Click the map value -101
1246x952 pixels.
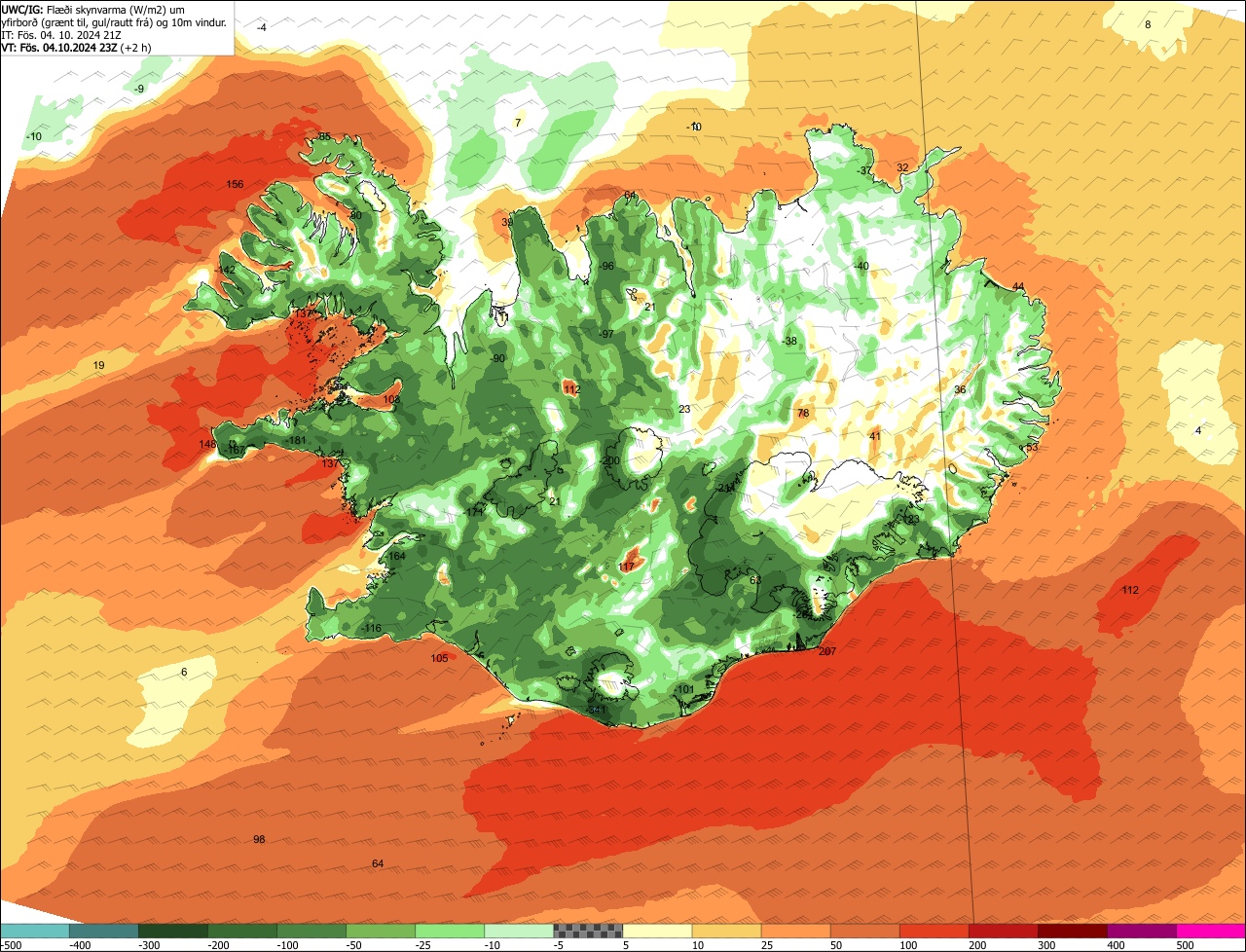[x=684, y=689]
